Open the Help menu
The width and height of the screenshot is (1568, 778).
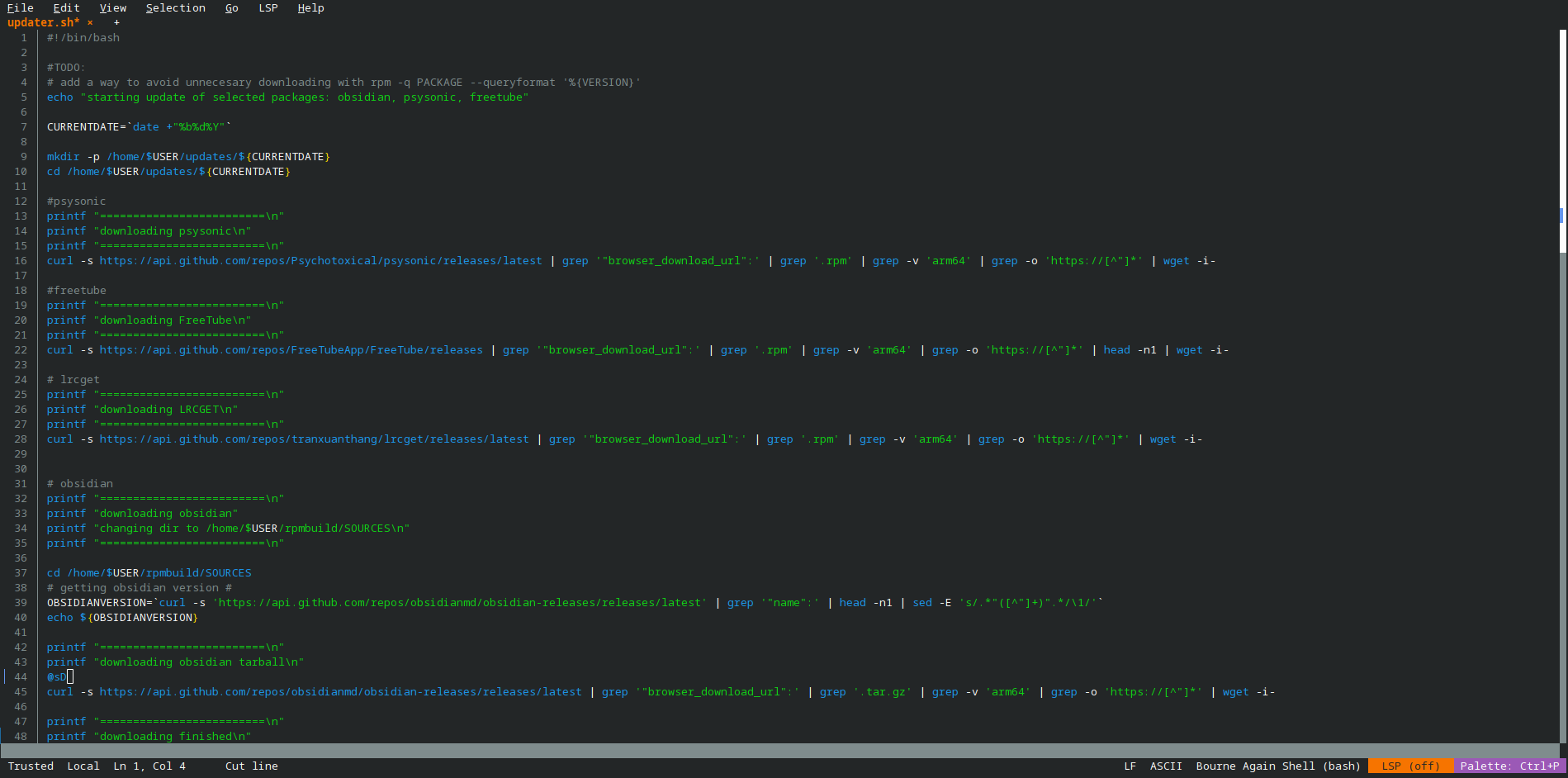tap(311, 7)
